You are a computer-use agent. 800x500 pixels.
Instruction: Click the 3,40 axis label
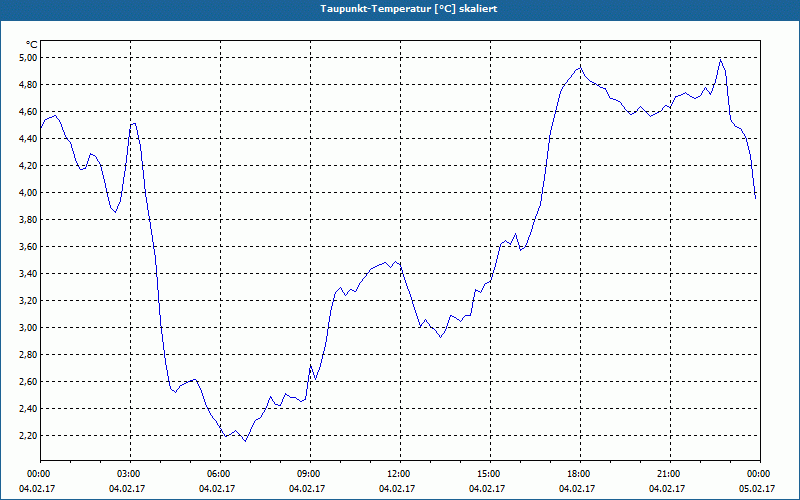click(28, 274)
